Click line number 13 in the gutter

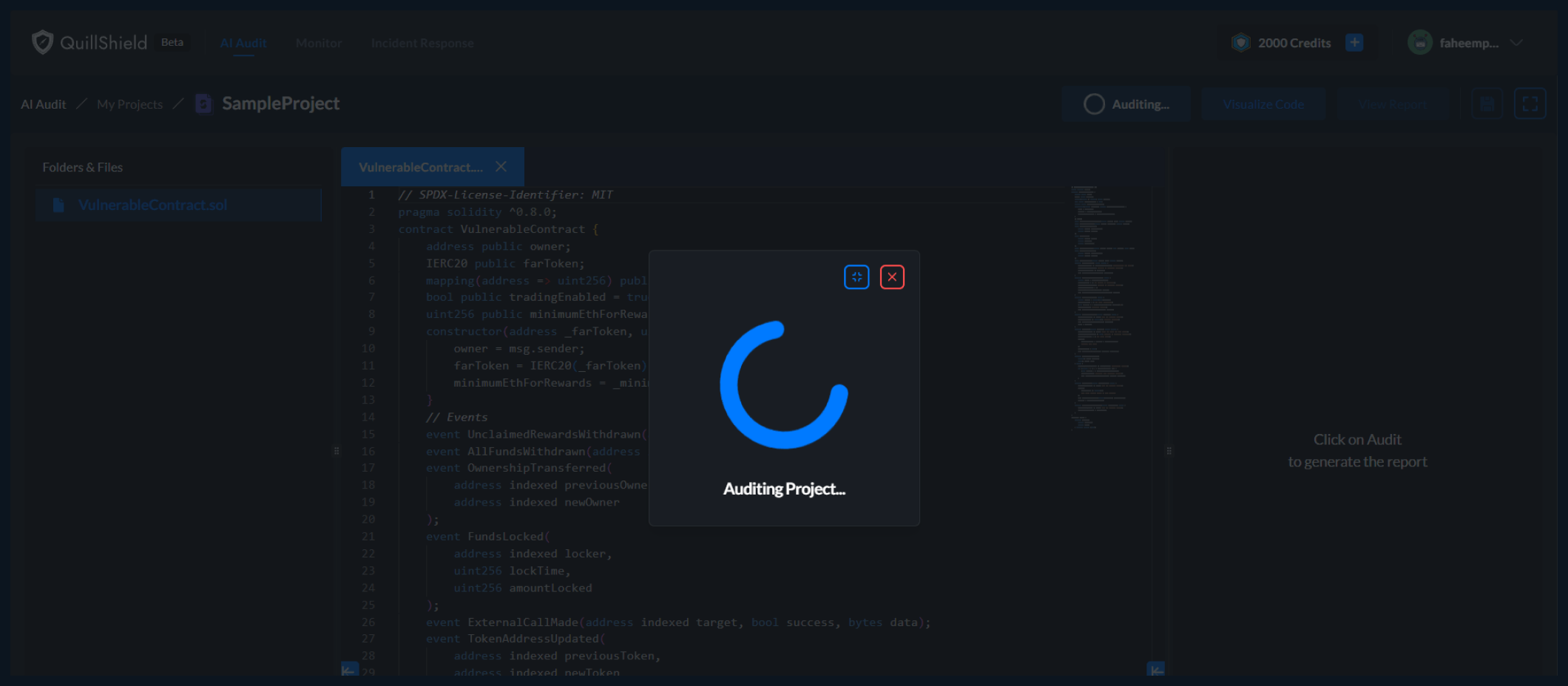point(368,400)
